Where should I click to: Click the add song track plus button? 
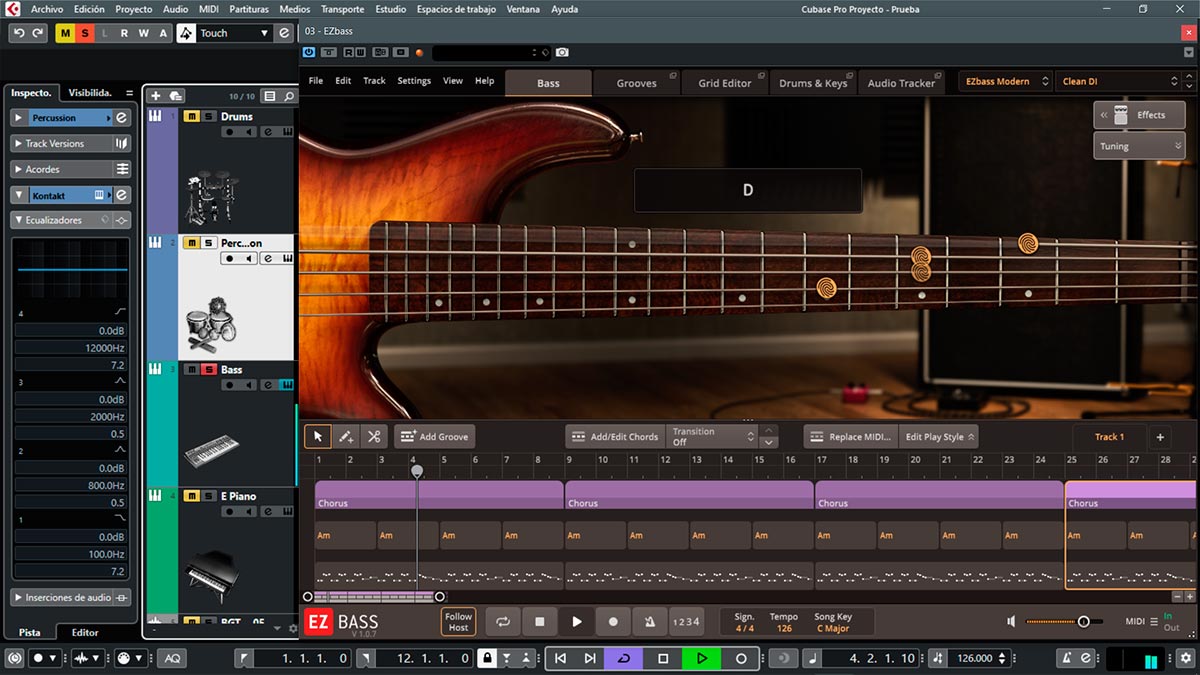1160,437
